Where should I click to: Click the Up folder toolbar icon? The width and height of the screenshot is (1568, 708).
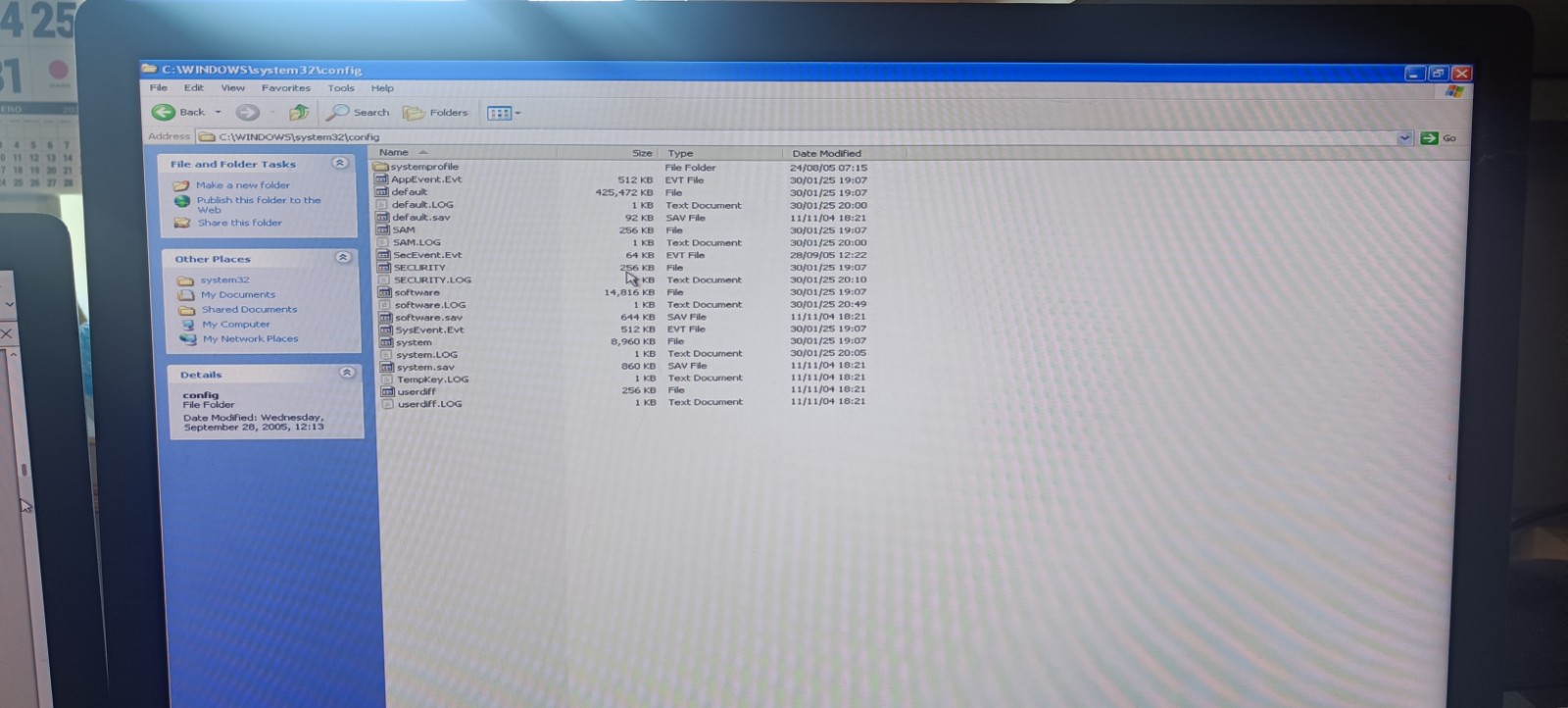coord(299,113)
